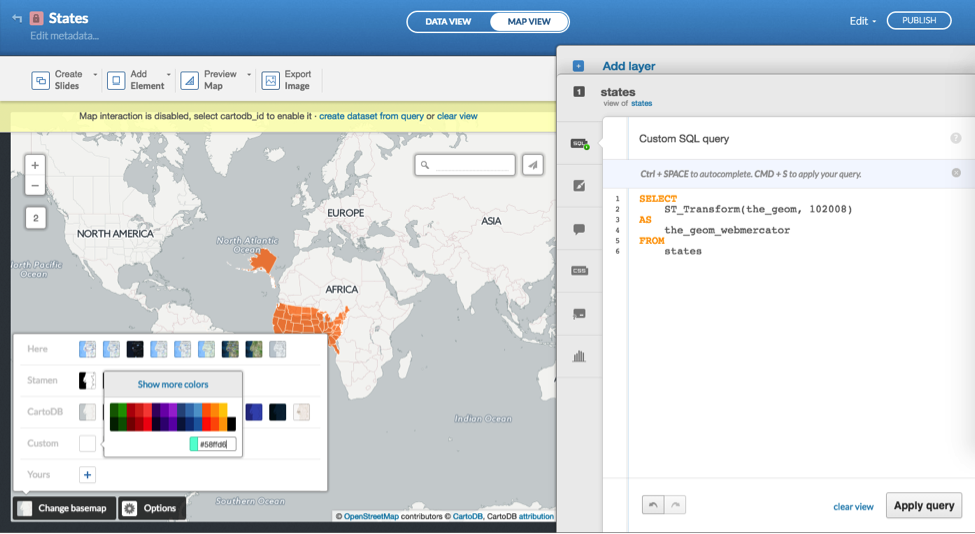Undo the last SQL query change
Screen dimensions: 975x534
click(x=653, y=505)
